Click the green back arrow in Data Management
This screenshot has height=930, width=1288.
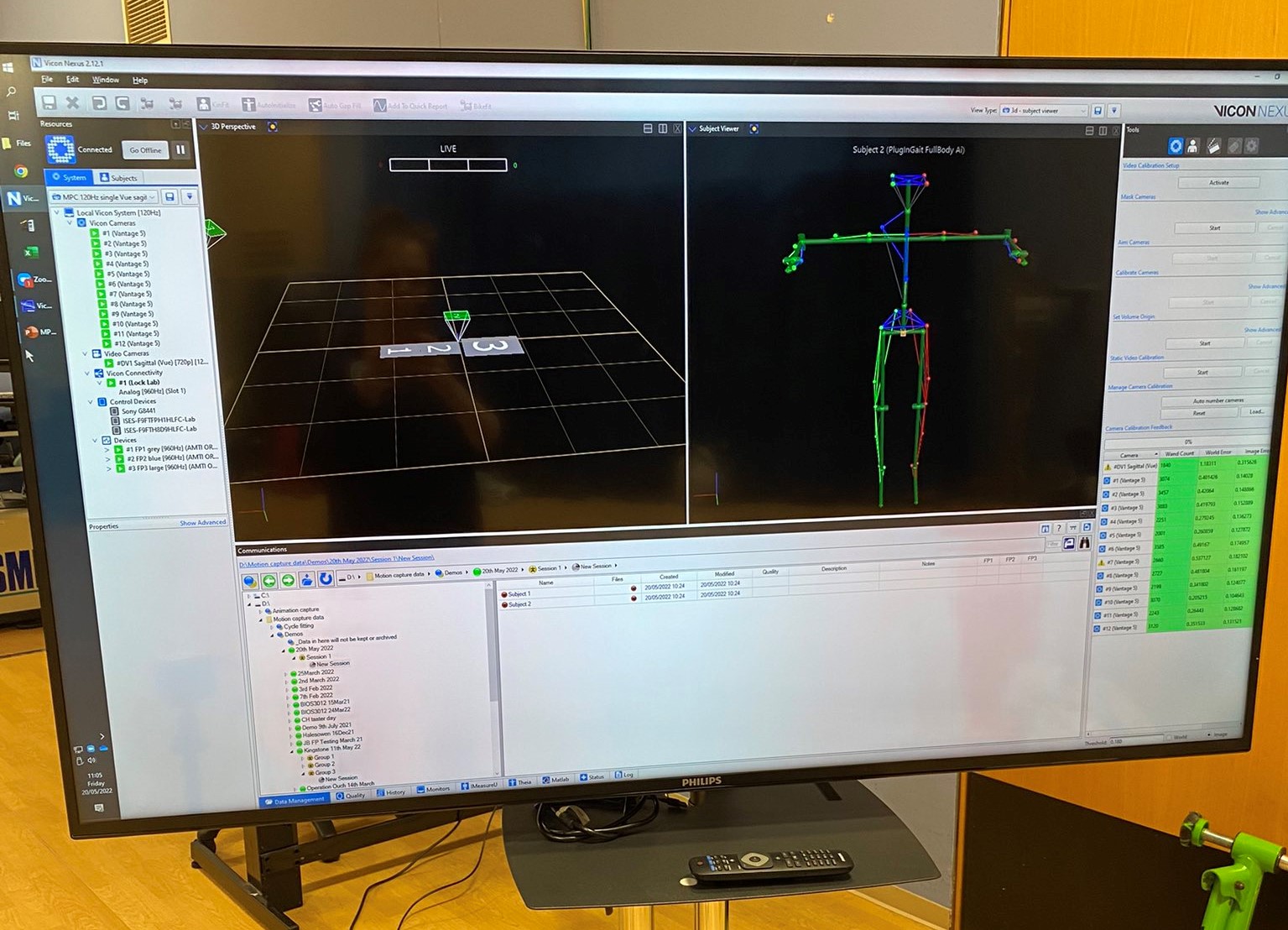[x=269, y=580]
